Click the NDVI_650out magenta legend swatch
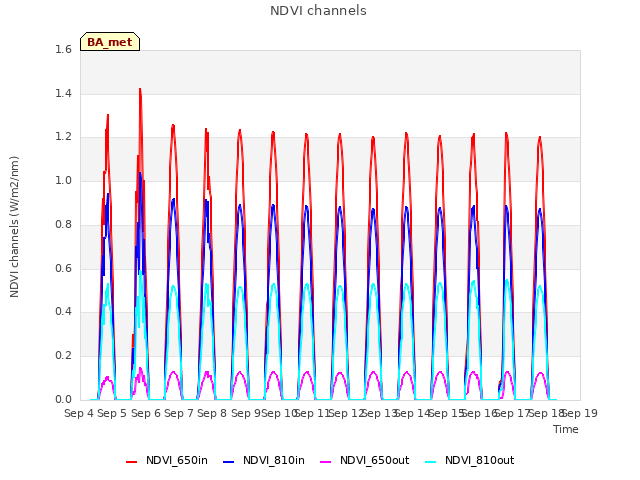The height and width of the screenshot is (480, 640). click(x=325, y=461)
